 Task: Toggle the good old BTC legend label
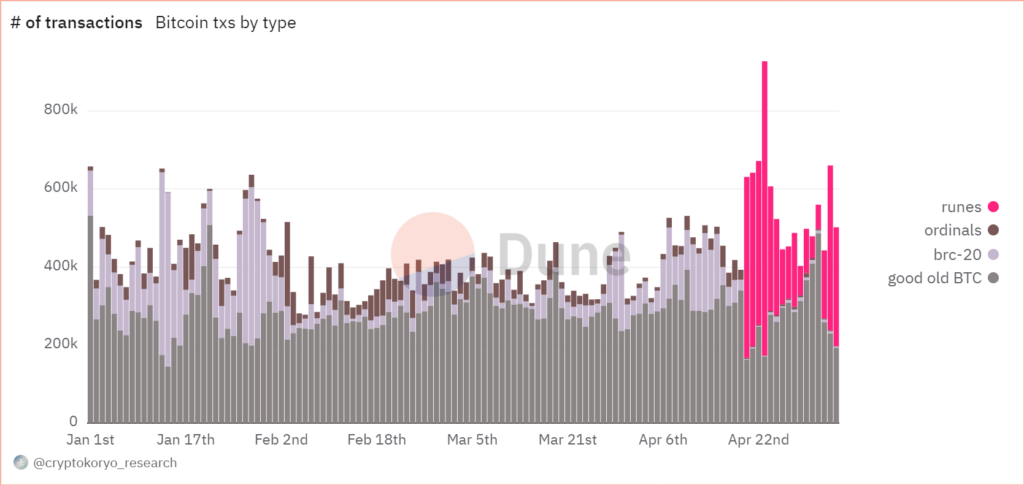(935, 279)
